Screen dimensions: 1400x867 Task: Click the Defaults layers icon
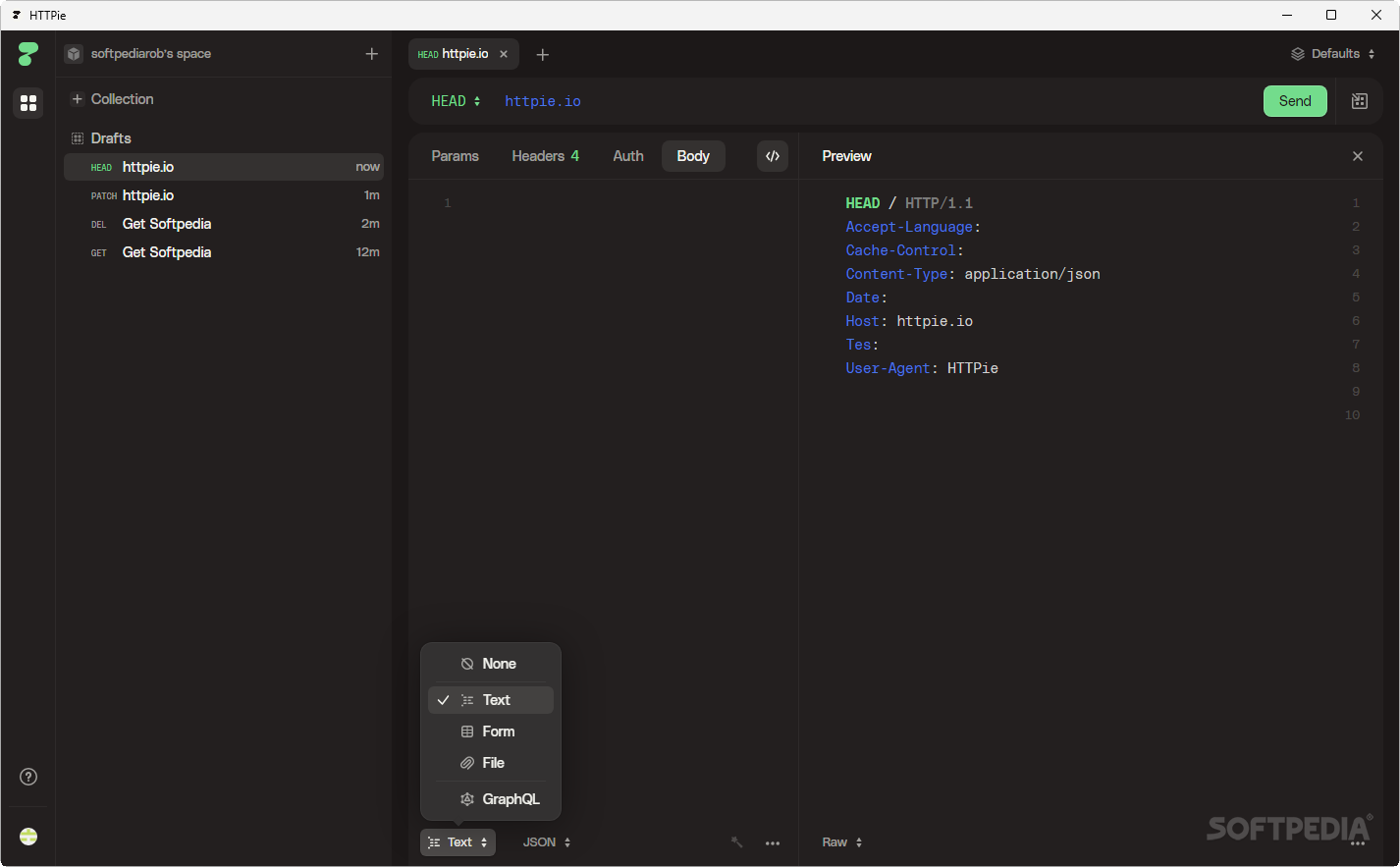coord(1298,54)
